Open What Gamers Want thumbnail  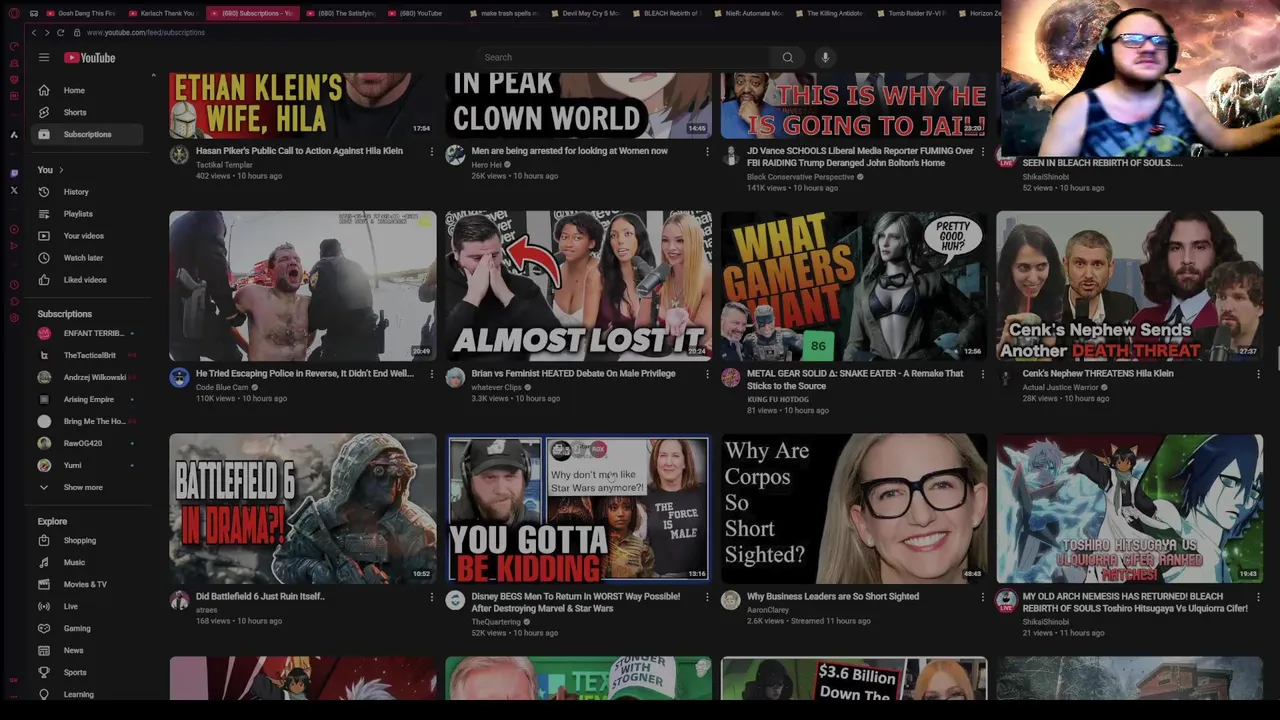854,285
